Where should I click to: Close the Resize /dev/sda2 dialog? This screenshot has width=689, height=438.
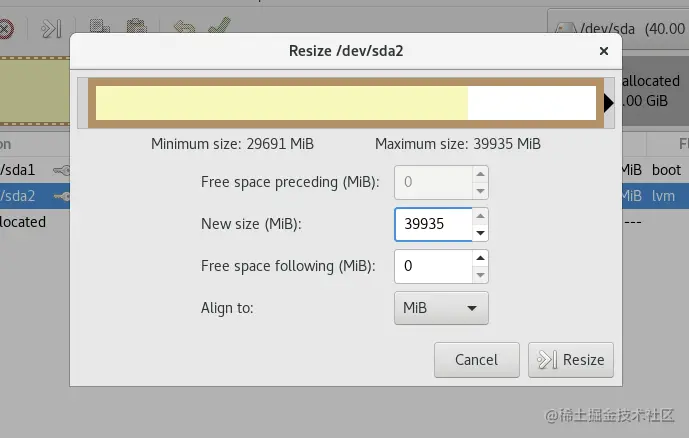point(604,51)
